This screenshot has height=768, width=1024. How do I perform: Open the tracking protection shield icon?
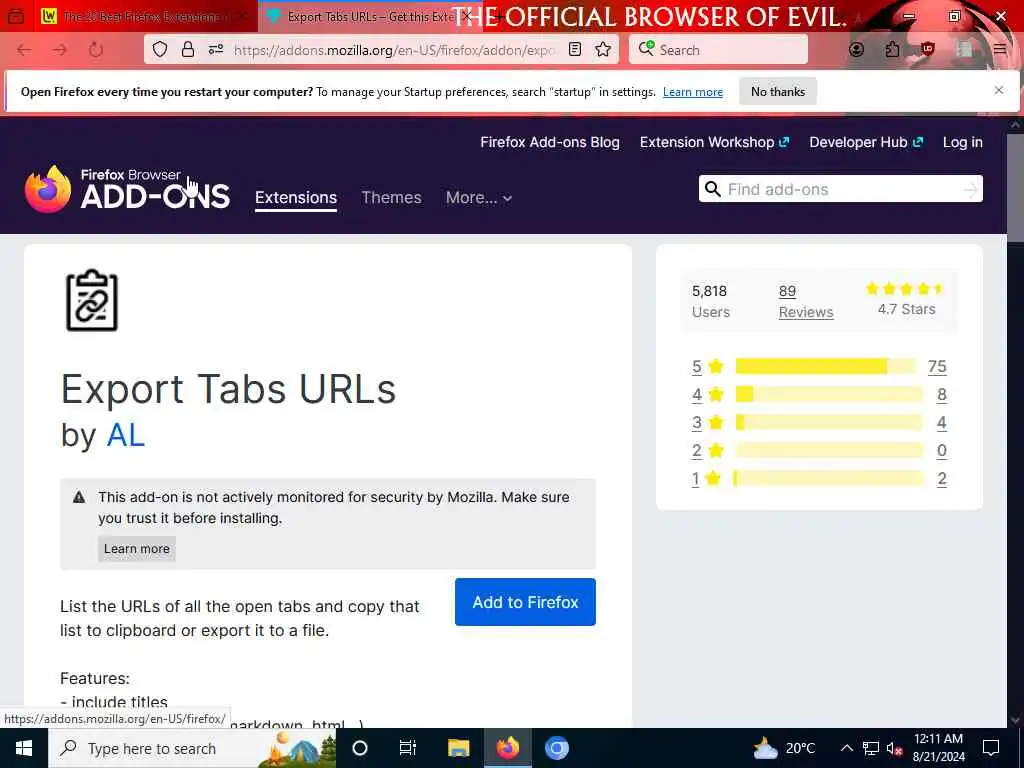point(160,50)
